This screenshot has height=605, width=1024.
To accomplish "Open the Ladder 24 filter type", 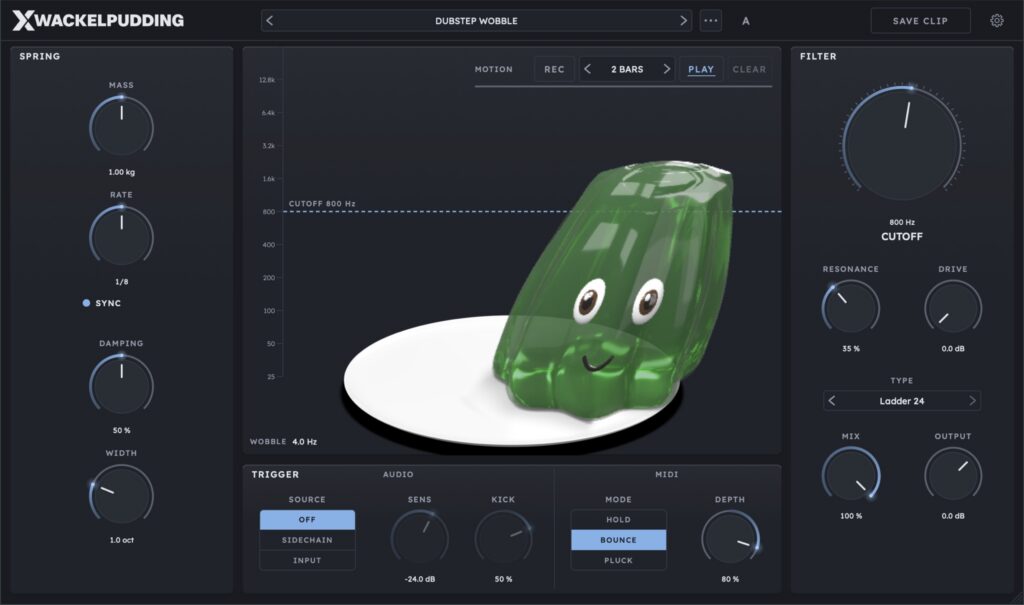I will 901,401.
